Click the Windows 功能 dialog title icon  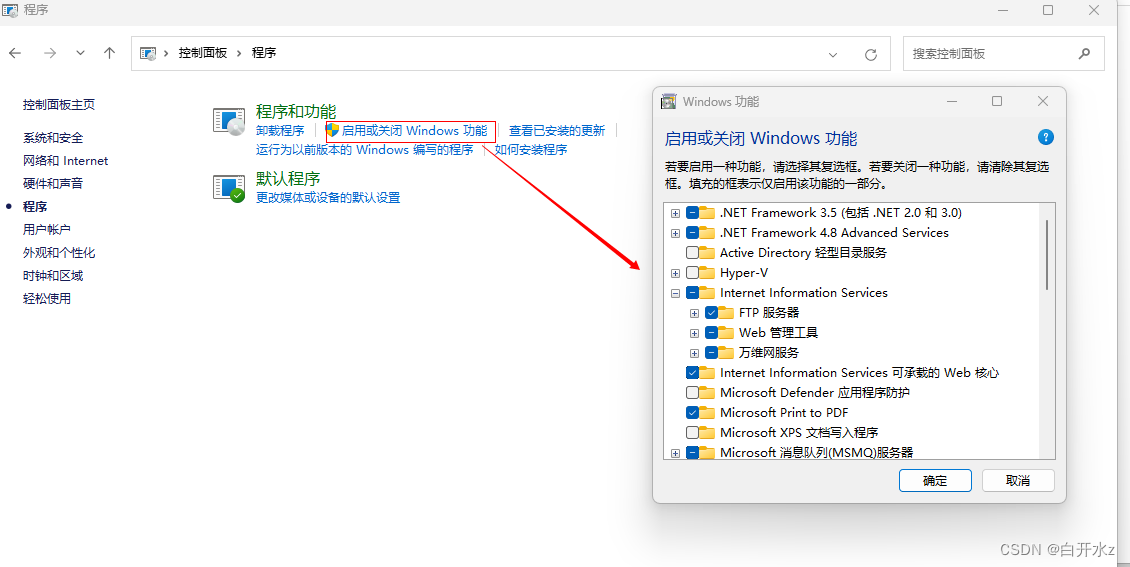669,102
